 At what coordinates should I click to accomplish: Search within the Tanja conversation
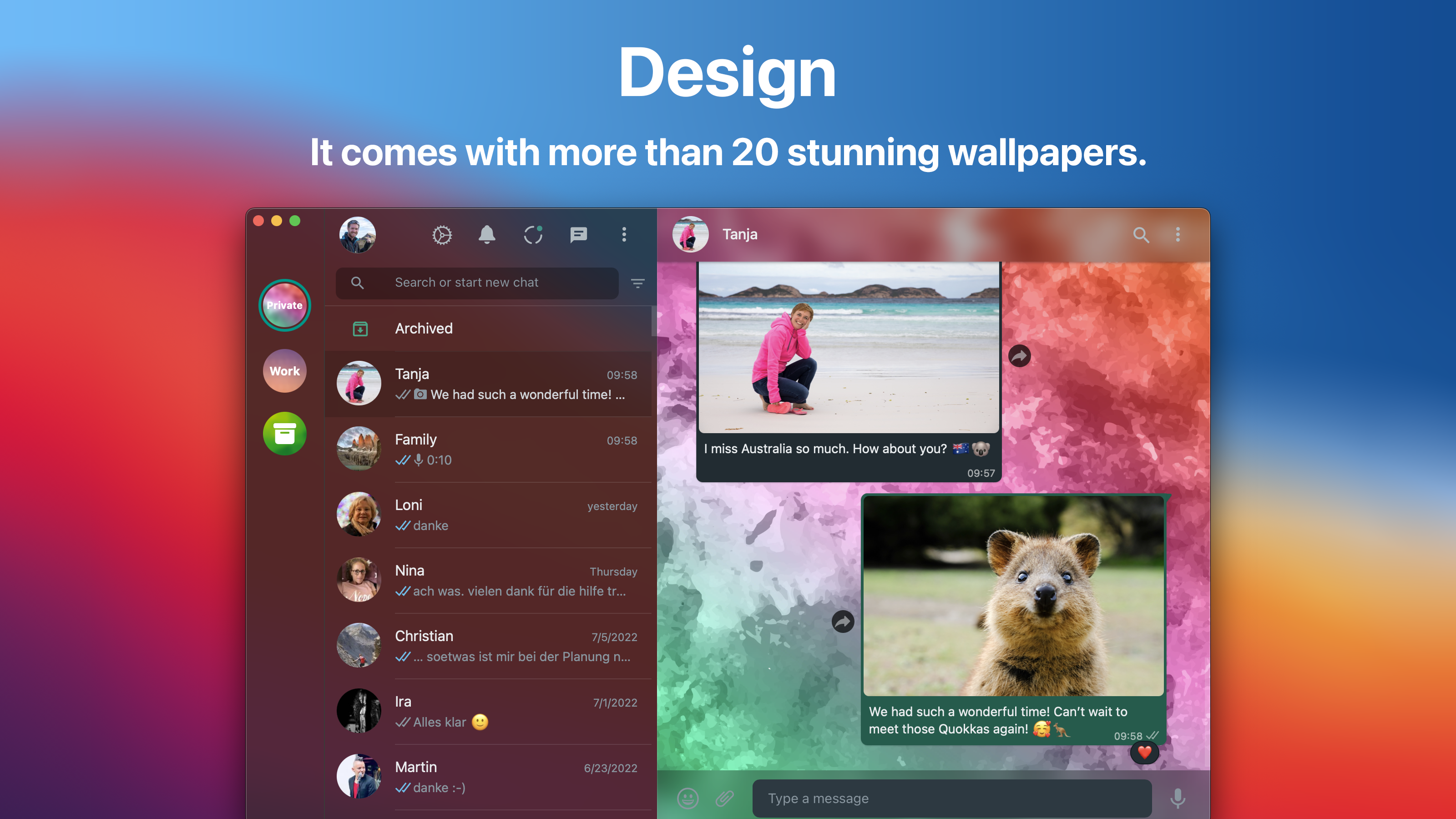[1141, 235]
